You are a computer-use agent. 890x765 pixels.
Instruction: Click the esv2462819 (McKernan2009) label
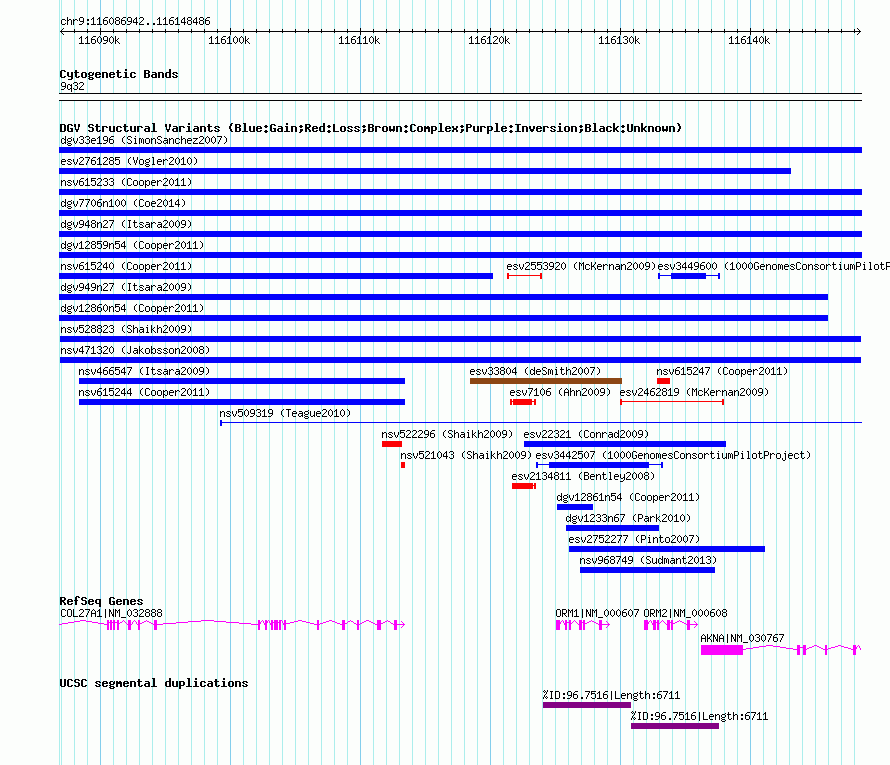pos(694,392)
